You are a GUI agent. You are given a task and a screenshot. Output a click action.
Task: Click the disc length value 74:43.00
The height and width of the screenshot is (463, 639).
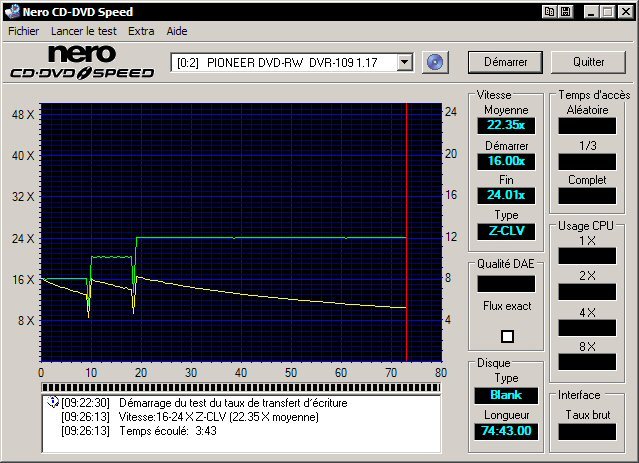coord(506,431)
